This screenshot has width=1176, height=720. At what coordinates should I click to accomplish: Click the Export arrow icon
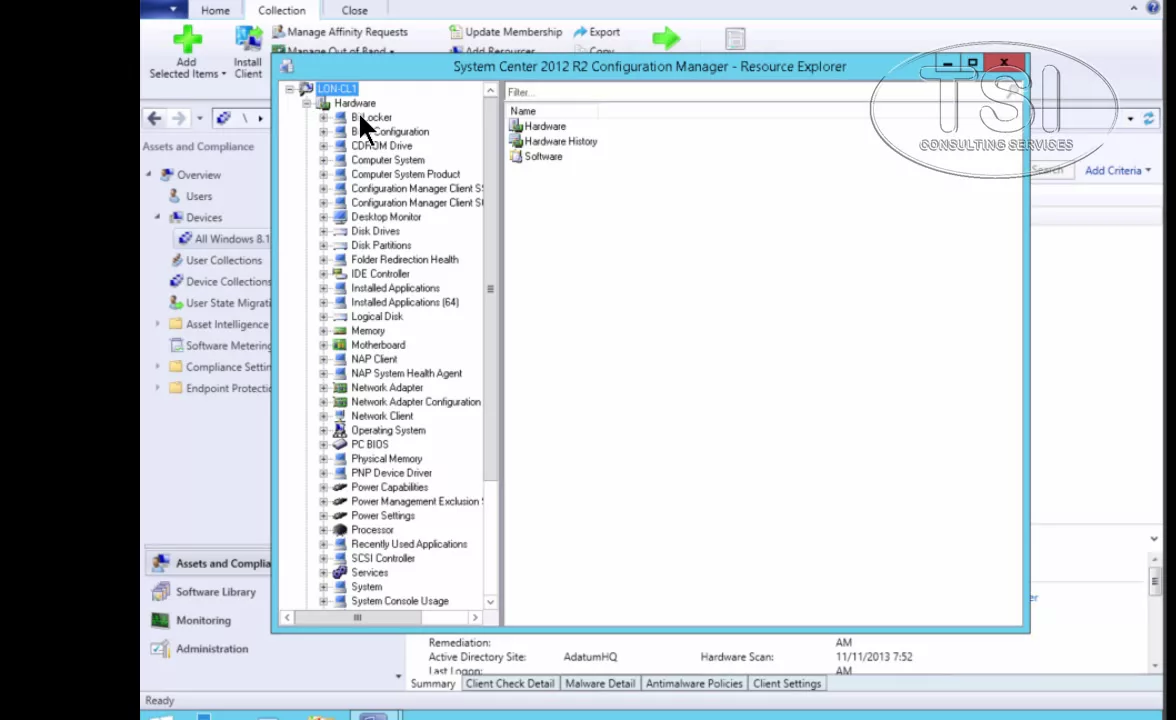pyautogui.click(x=580, y=32)
